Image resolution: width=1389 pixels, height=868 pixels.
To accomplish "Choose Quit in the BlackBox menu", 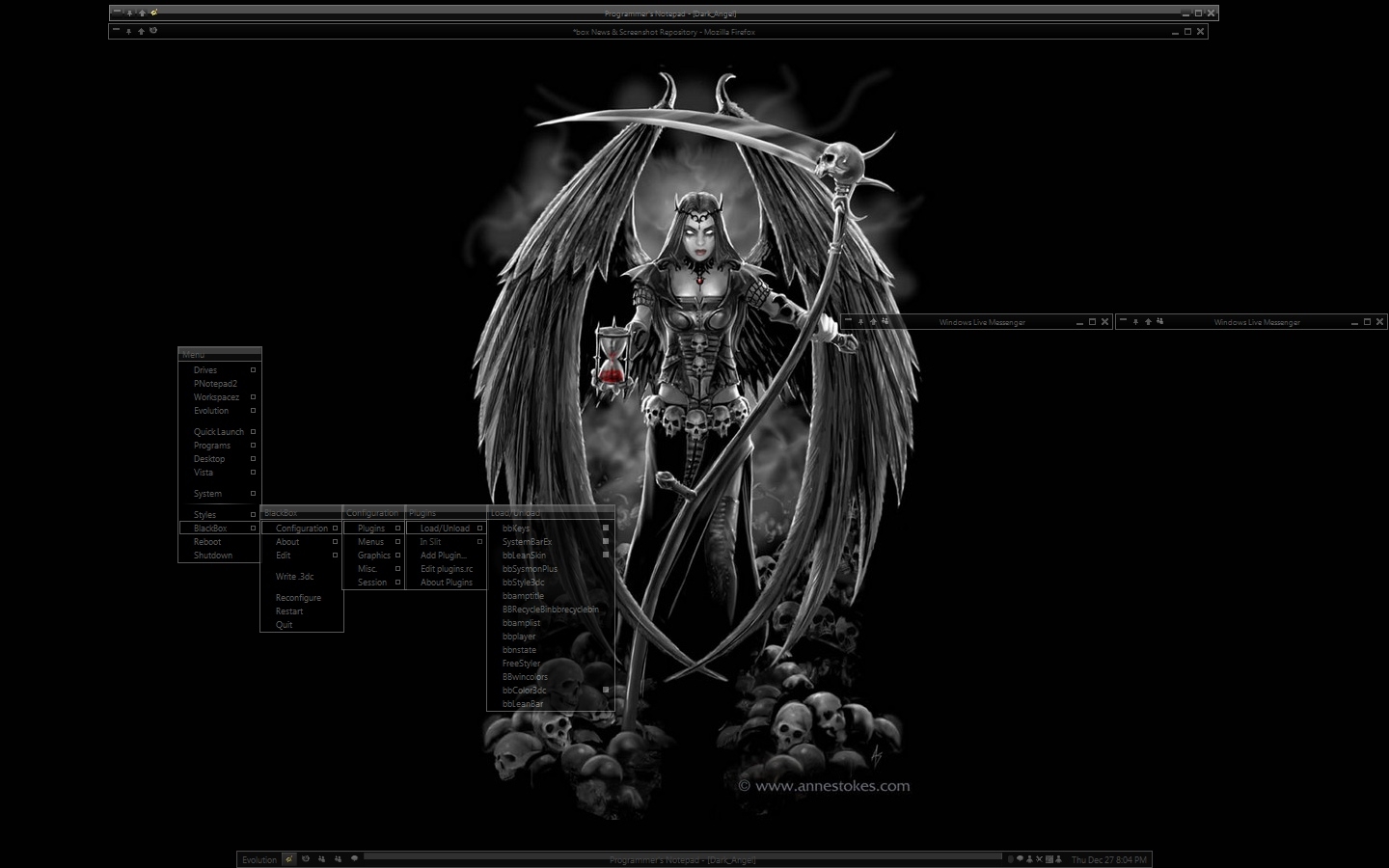I will (302, 625).
